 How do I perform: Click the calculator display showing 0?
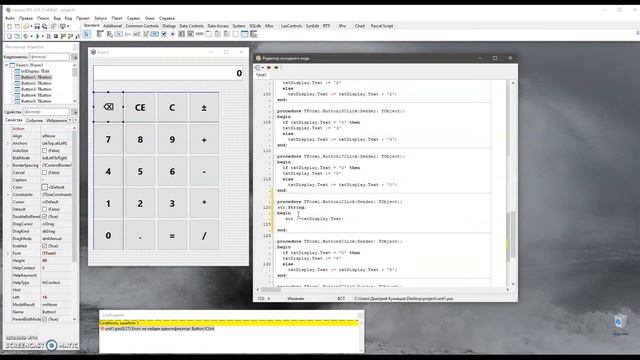pyautogui.click(x=168, y=73)
